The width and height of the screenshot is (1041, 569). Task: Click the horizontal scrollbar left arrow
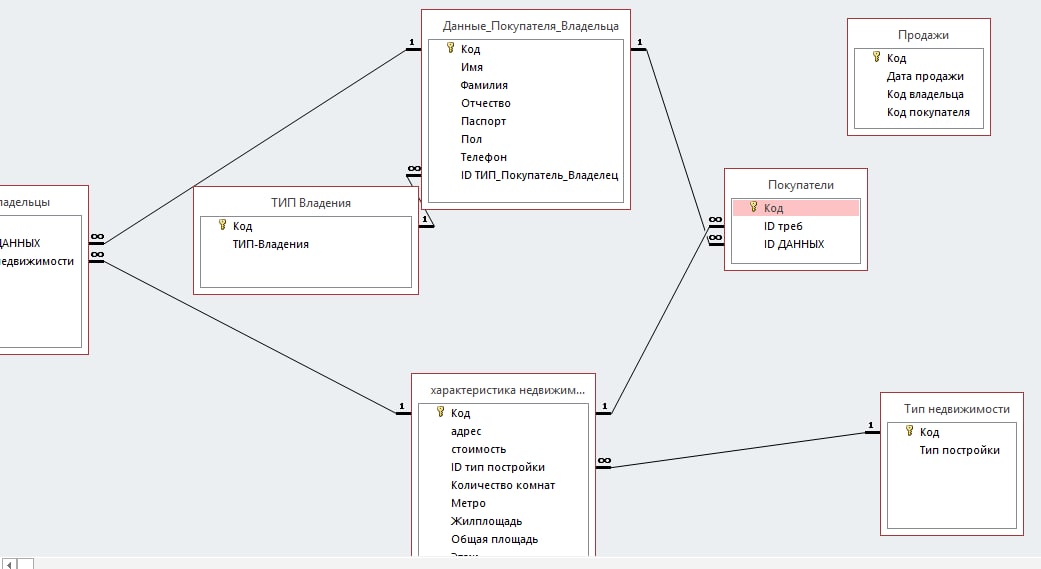(x=9, y=564)
